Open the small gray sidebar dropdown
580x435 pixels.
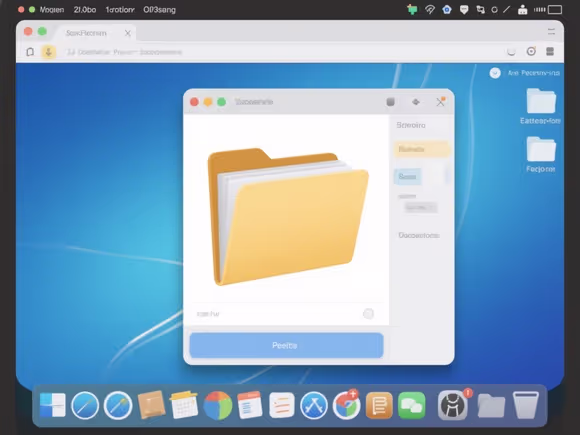coord(420,208)
